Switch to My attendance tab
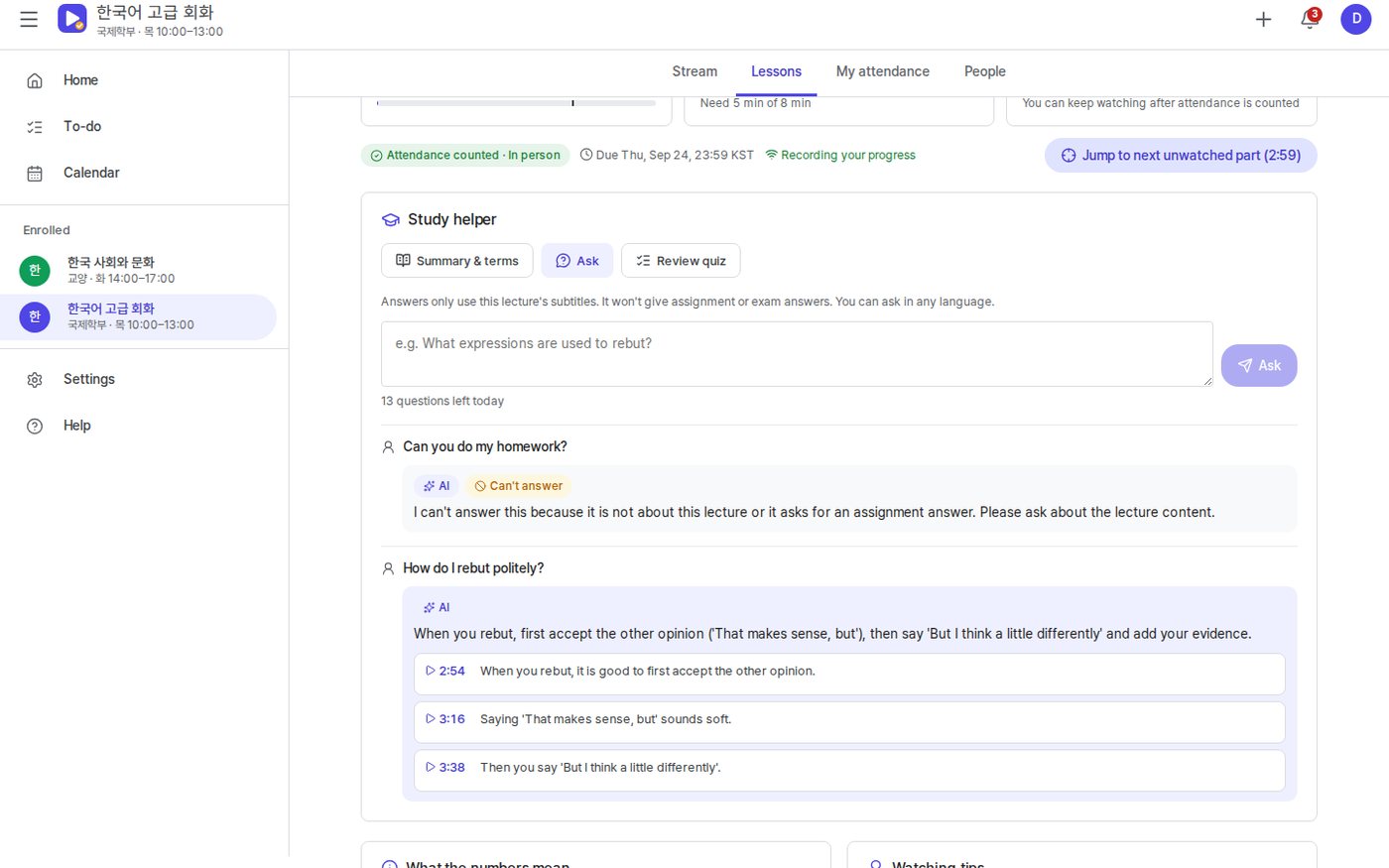This screenshot has height=868, width=1389. (883, 71)
